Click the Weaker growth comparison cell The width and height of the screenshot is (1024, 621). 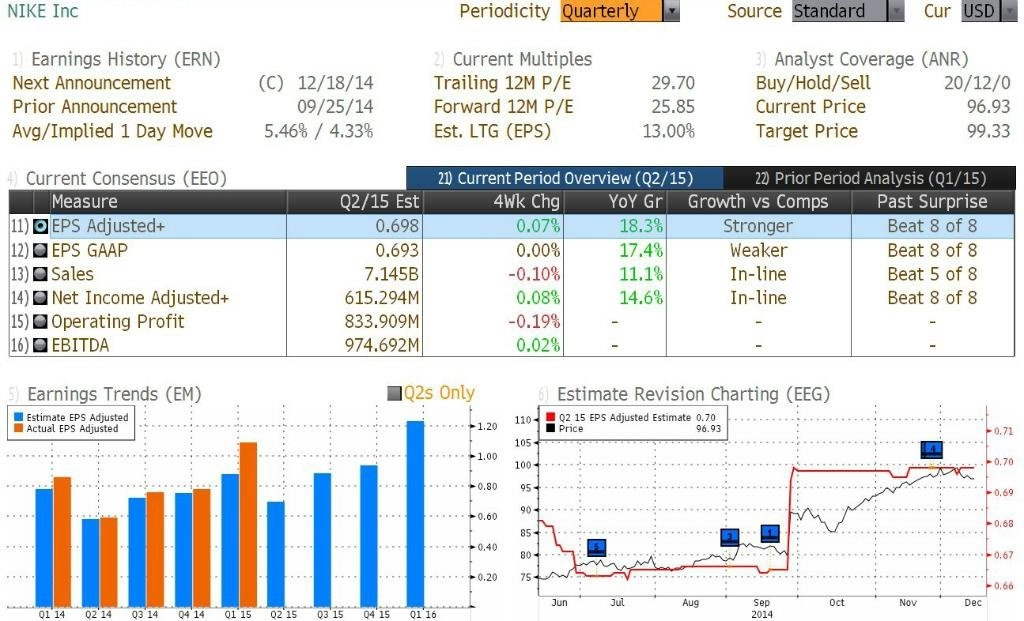759,250
